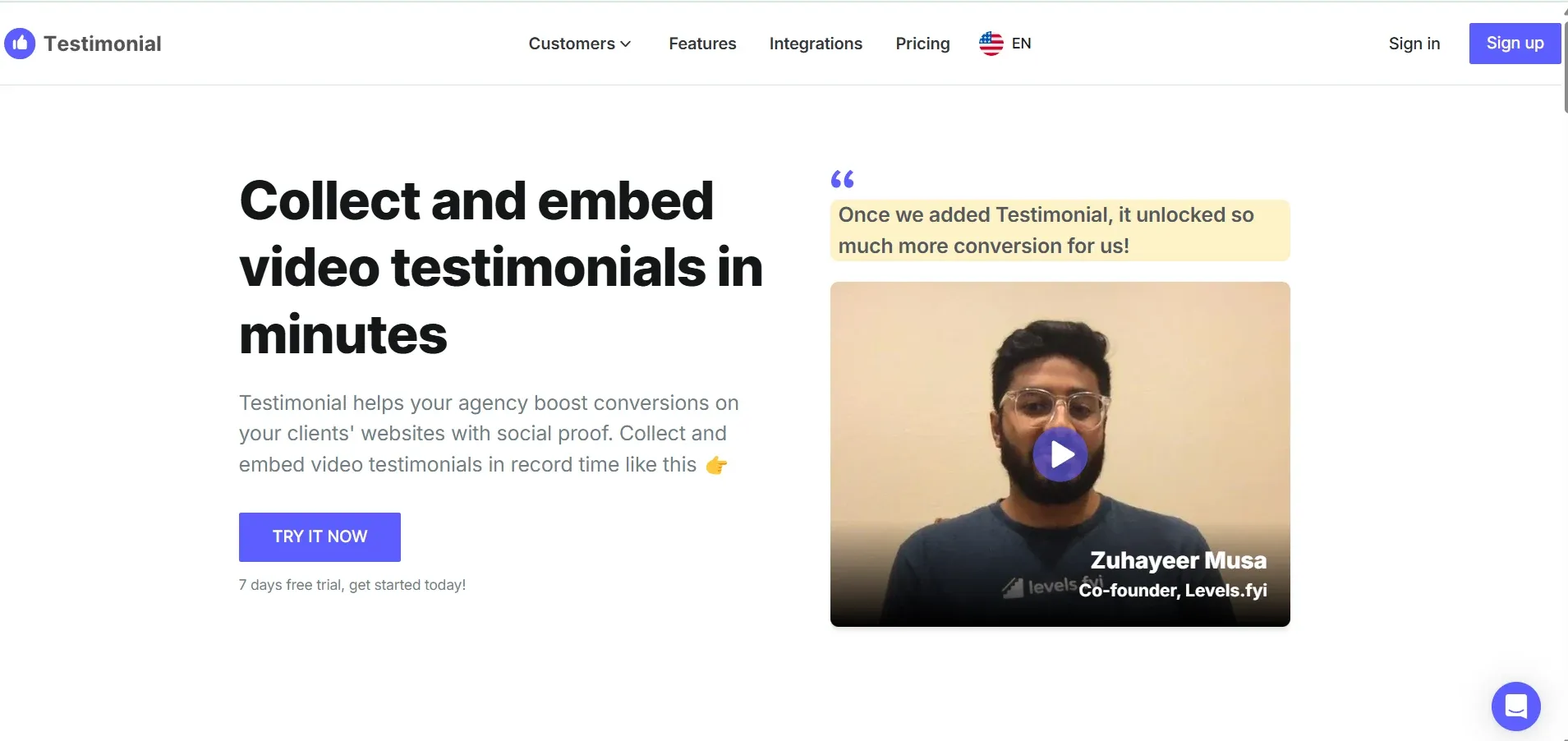
Task: Open the EN language selector
Action: click(1021, 44)
